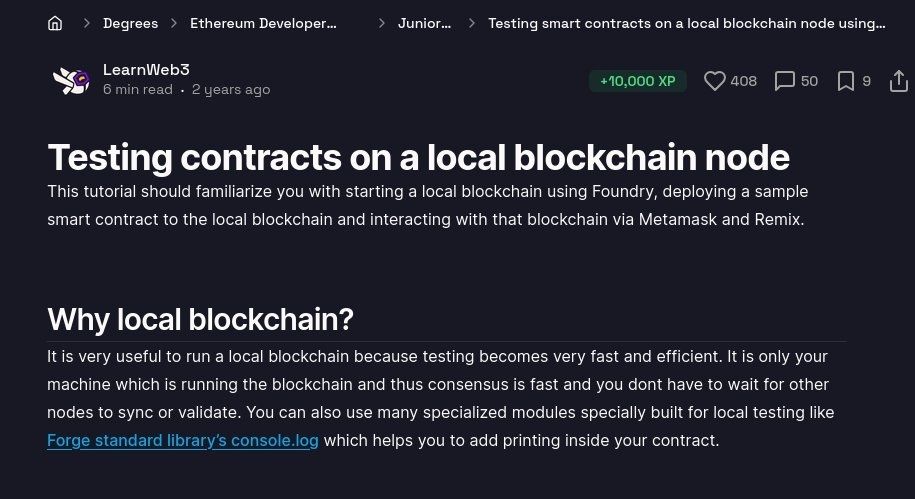915x499 pixels.
Task: Click the Testing contracts main heading
Action: [x=418, y=157]
